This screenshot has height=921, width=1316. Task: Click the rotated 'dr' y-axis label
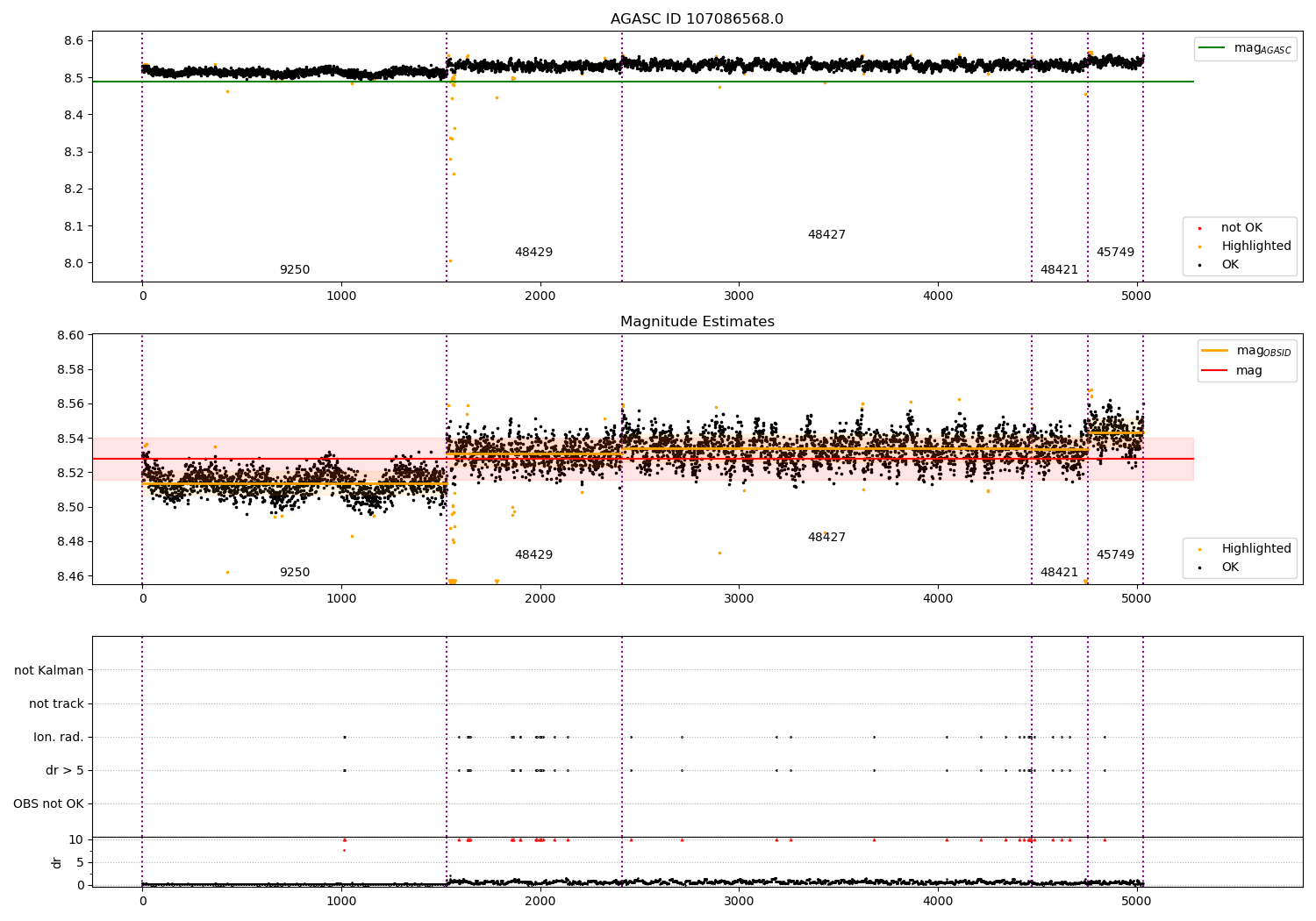click(x=57, y=862)
